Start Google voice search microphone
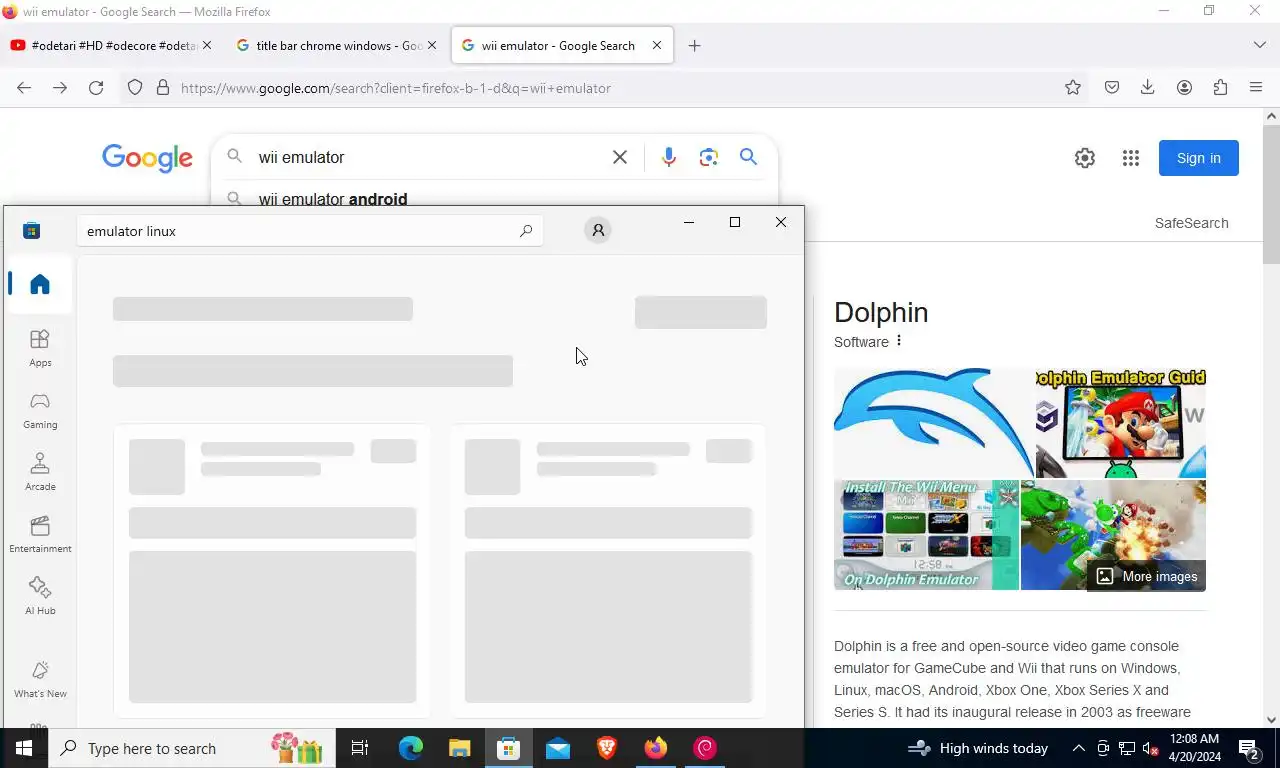 pos(669,157)
